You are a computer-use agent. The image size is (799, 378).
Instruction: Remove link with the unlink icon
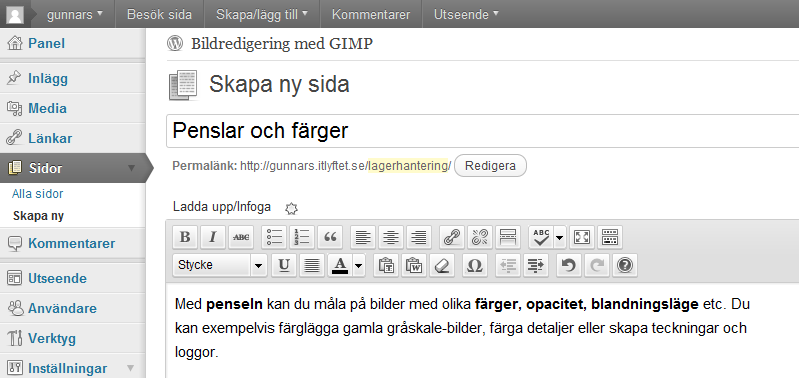click(480, 237)
